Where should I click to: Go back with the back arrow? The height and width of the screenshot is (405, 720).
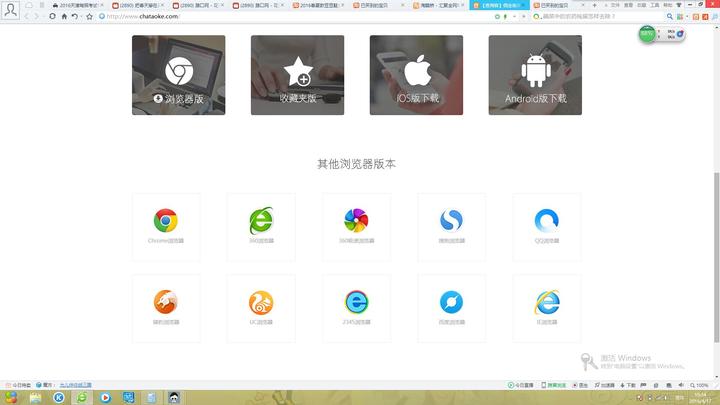coord(27,17)
